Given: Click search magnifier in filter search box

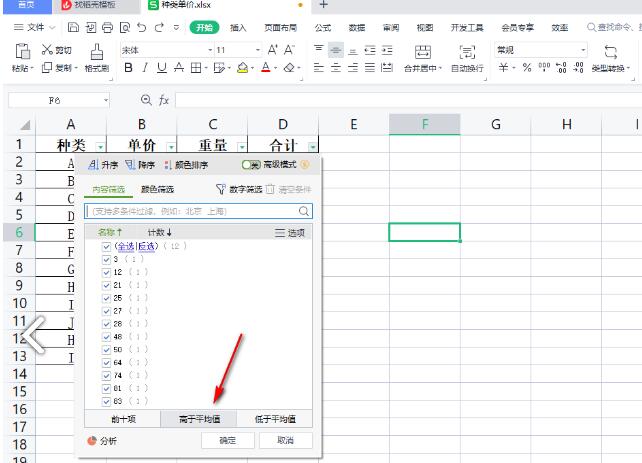Looking at the screenshot, I should tap(304, 211).
